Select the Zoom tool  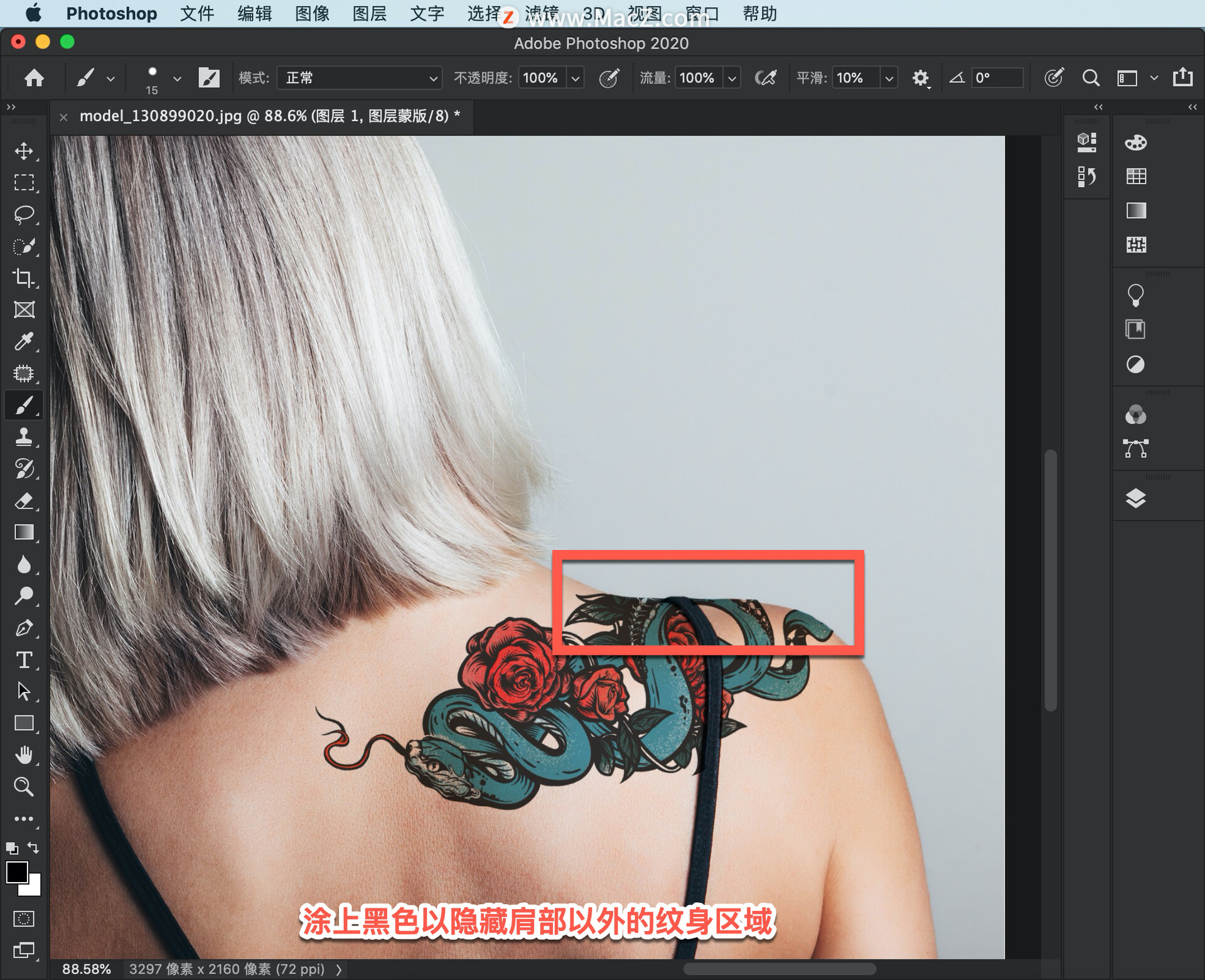(x=24, y=787)
